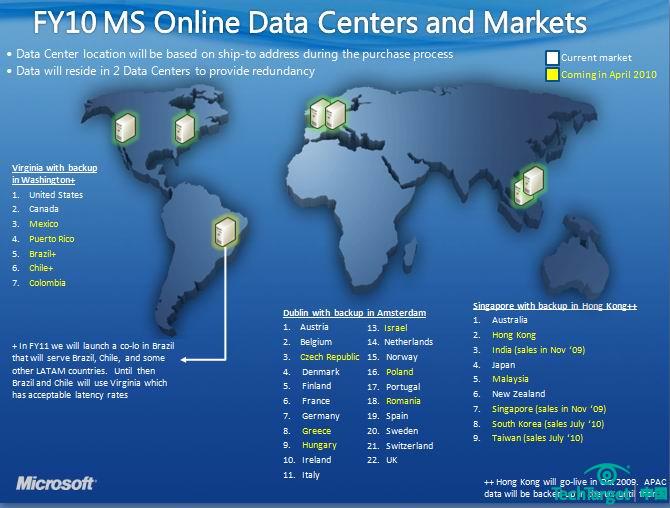Click the 'Spain' list entry
The image size is (670, 508).
[397, 416]
